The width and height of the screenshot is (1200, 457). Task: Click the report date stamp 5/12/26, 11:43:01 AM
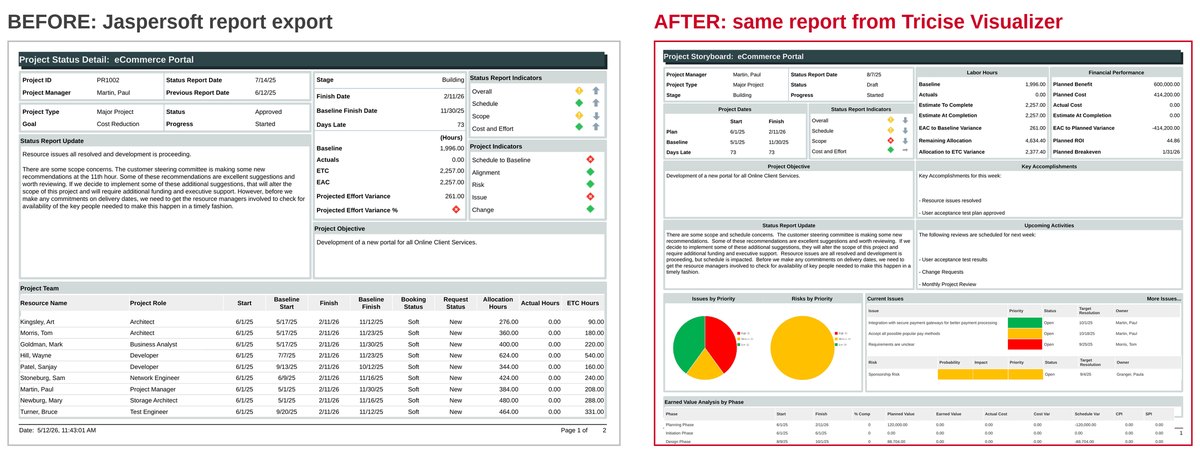[58, 430]
